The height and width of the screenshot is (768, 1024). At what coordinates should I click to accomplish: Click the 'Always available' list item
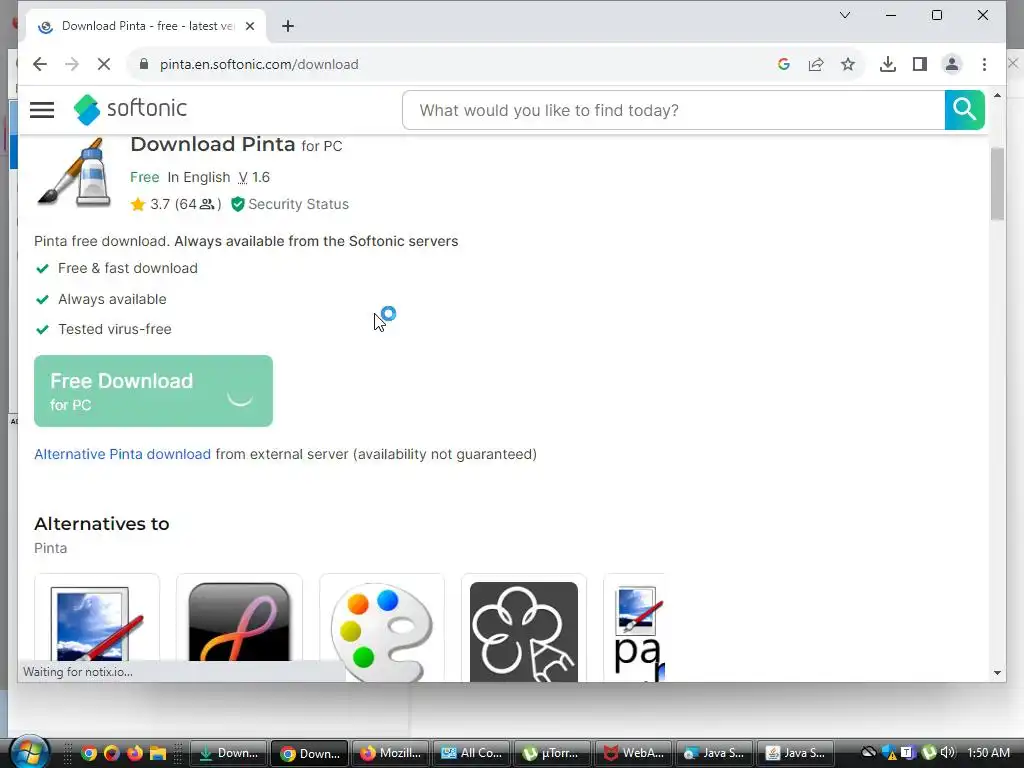(x=112, y=299)
